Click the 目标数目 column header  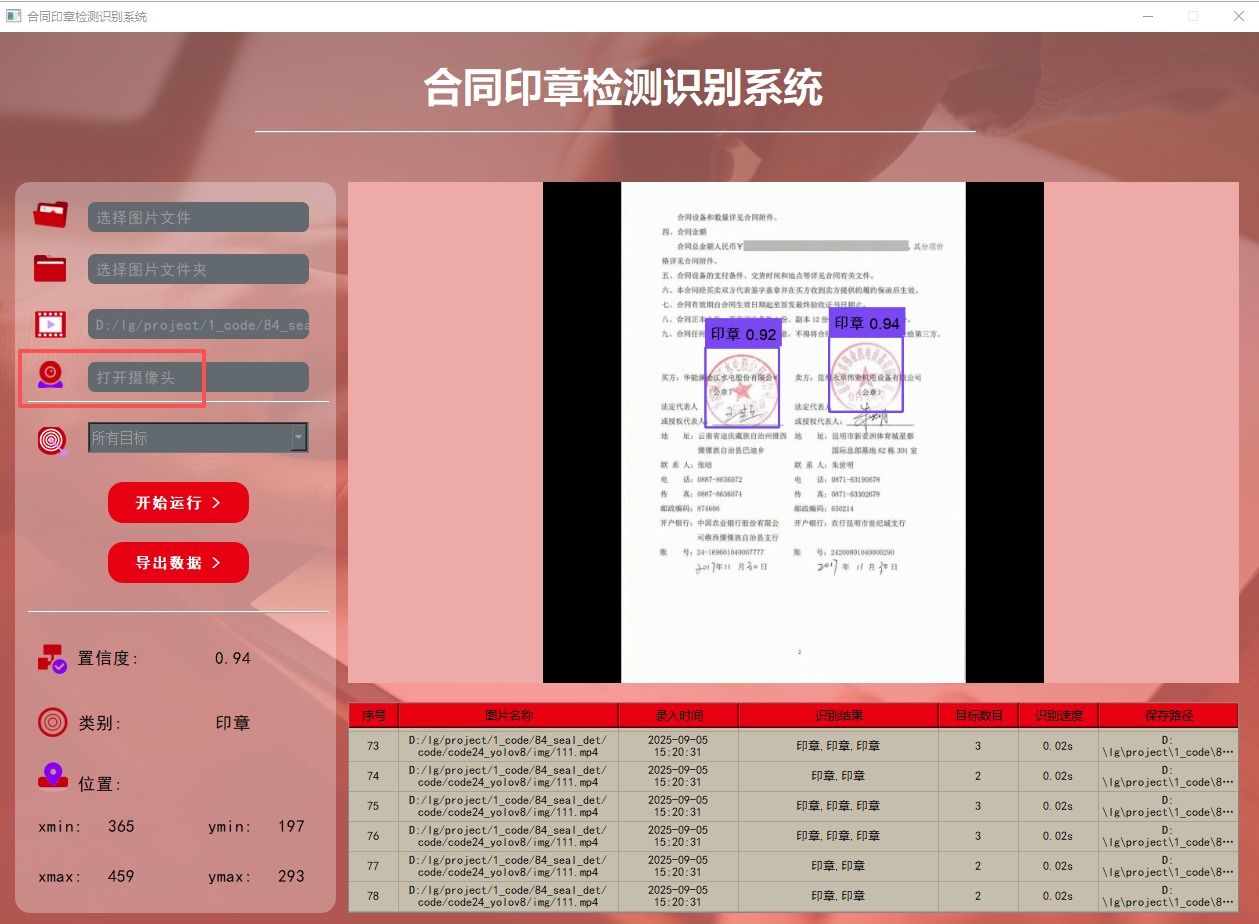pyautogui.click(x=978, y=715)
